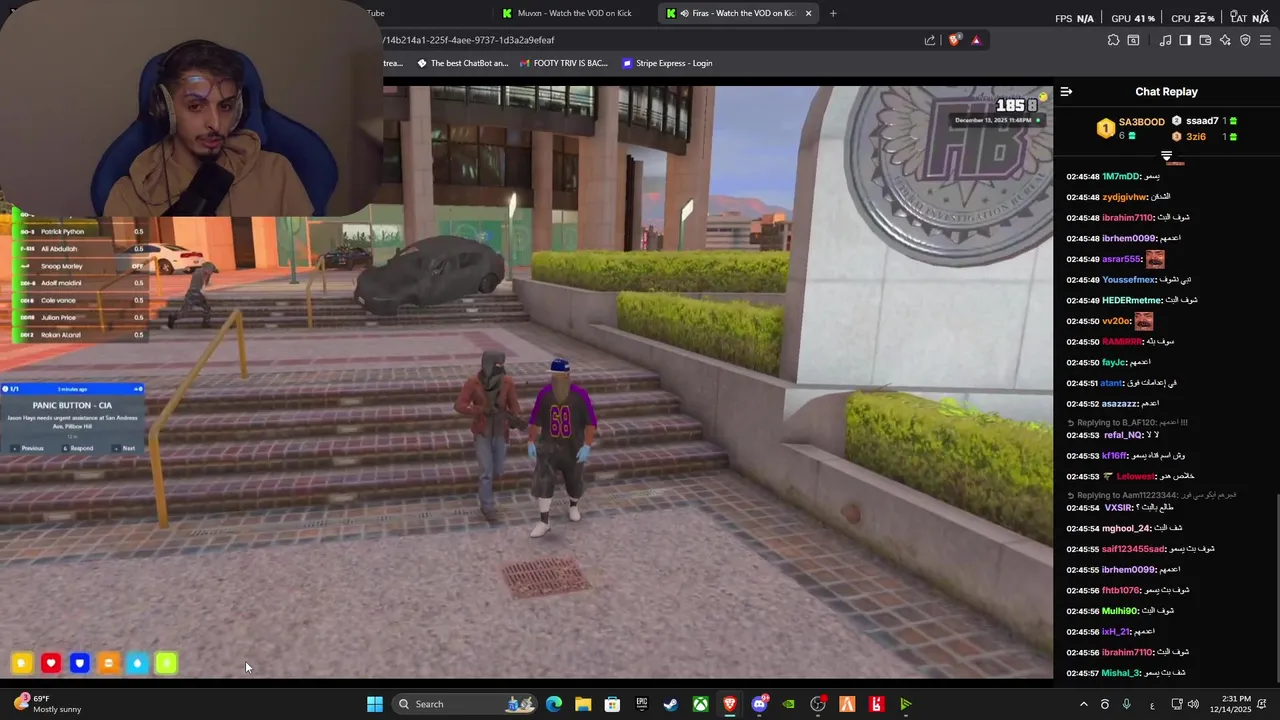Open Xbox app from taskbar

point(701,704)
